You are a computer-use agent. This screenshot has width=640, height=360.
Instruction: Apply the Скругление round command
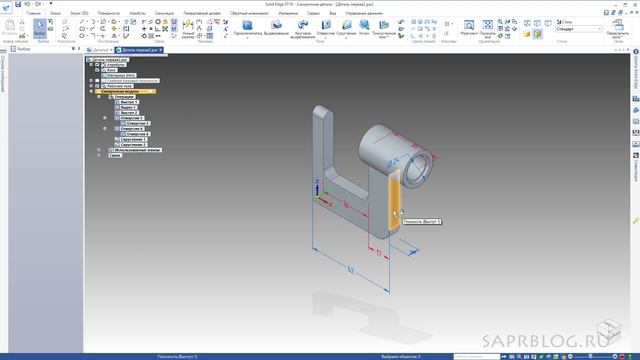pyautogui.click(x=346, y=28)
